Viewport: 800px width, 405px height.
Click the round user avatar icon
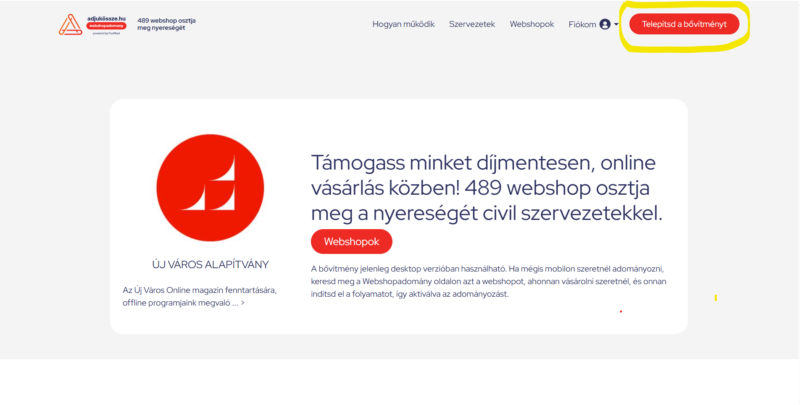tap(605, 24)
